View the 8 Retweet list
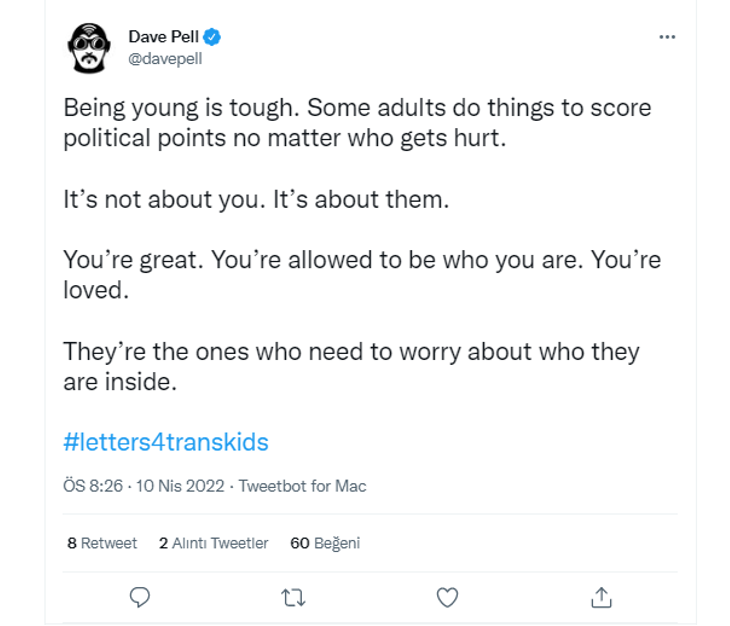 tap(102, 543)
